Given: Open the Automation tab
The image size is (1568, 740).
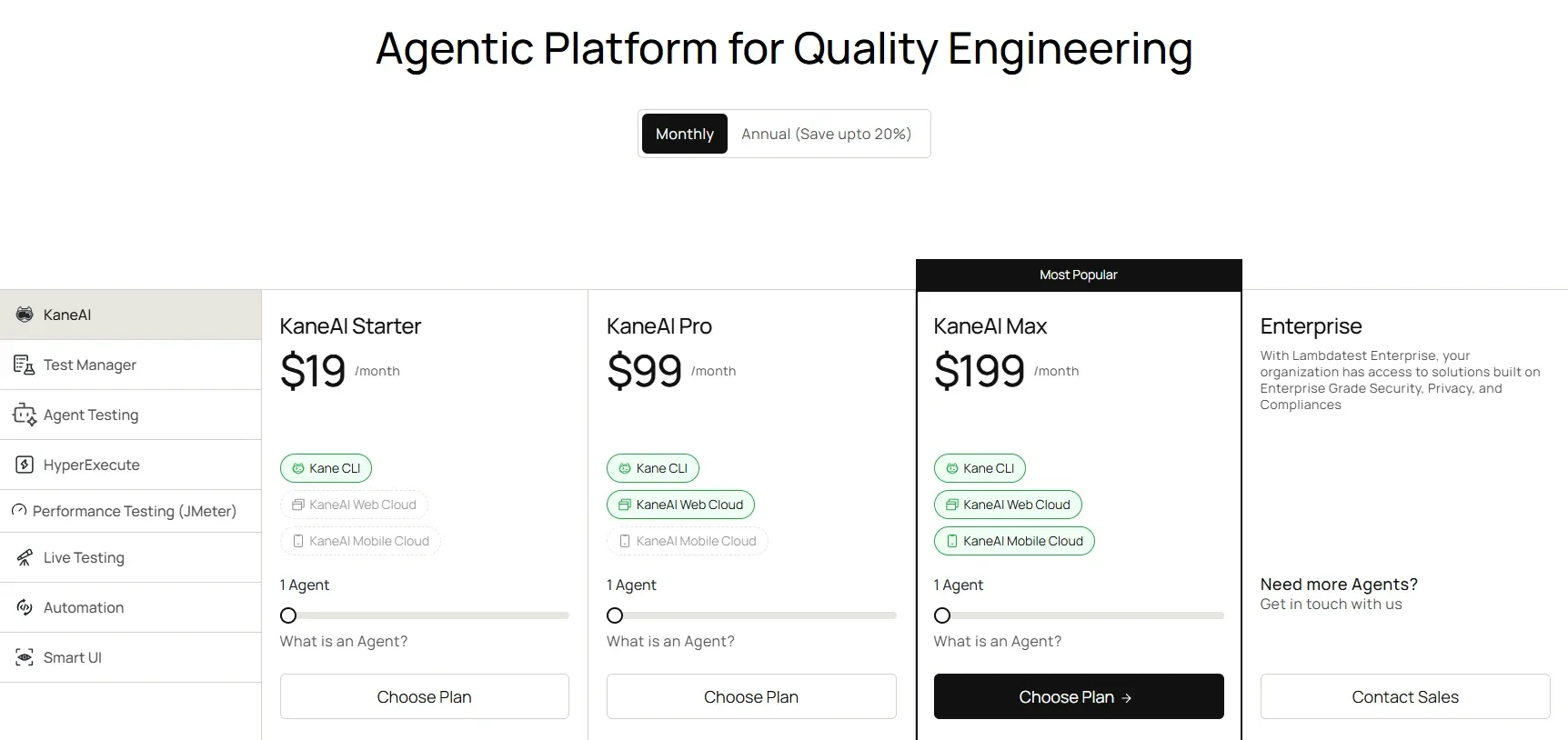Looking at the screenshot, I should (131, 607).
